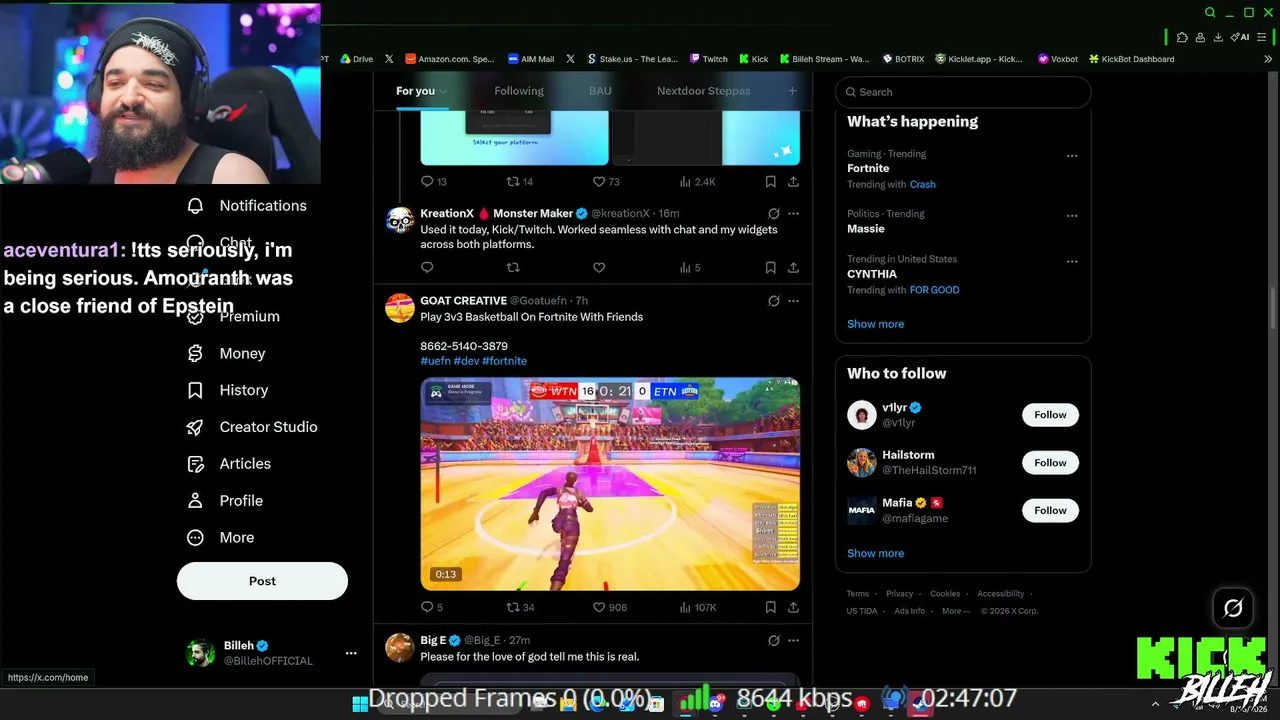Open options for the CYNTHIA trend
Image resolution: width=1280 pixels, height=720 pixels.
[x=1072, y=262]
